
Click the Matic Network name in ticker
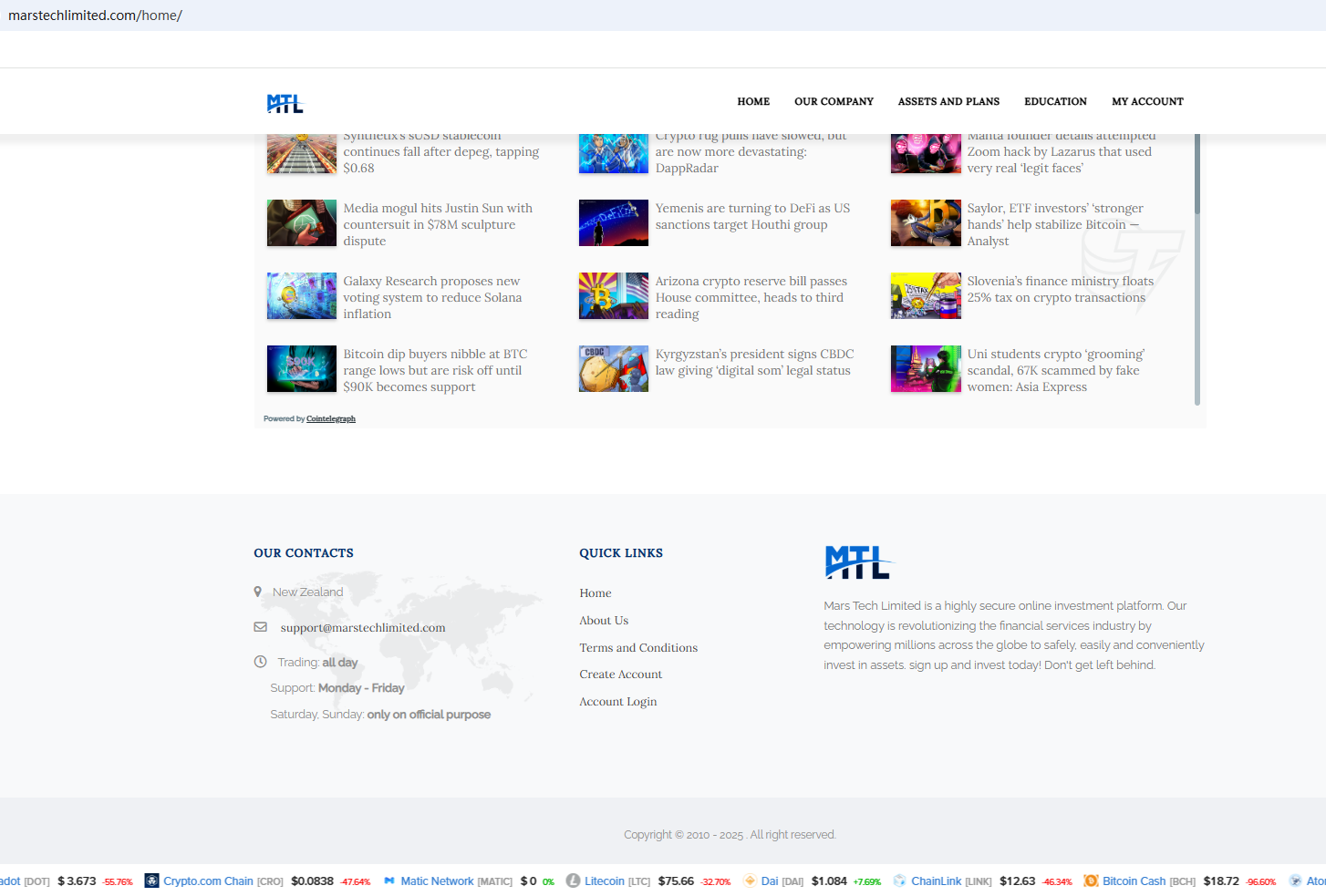[x=437, y=881]
